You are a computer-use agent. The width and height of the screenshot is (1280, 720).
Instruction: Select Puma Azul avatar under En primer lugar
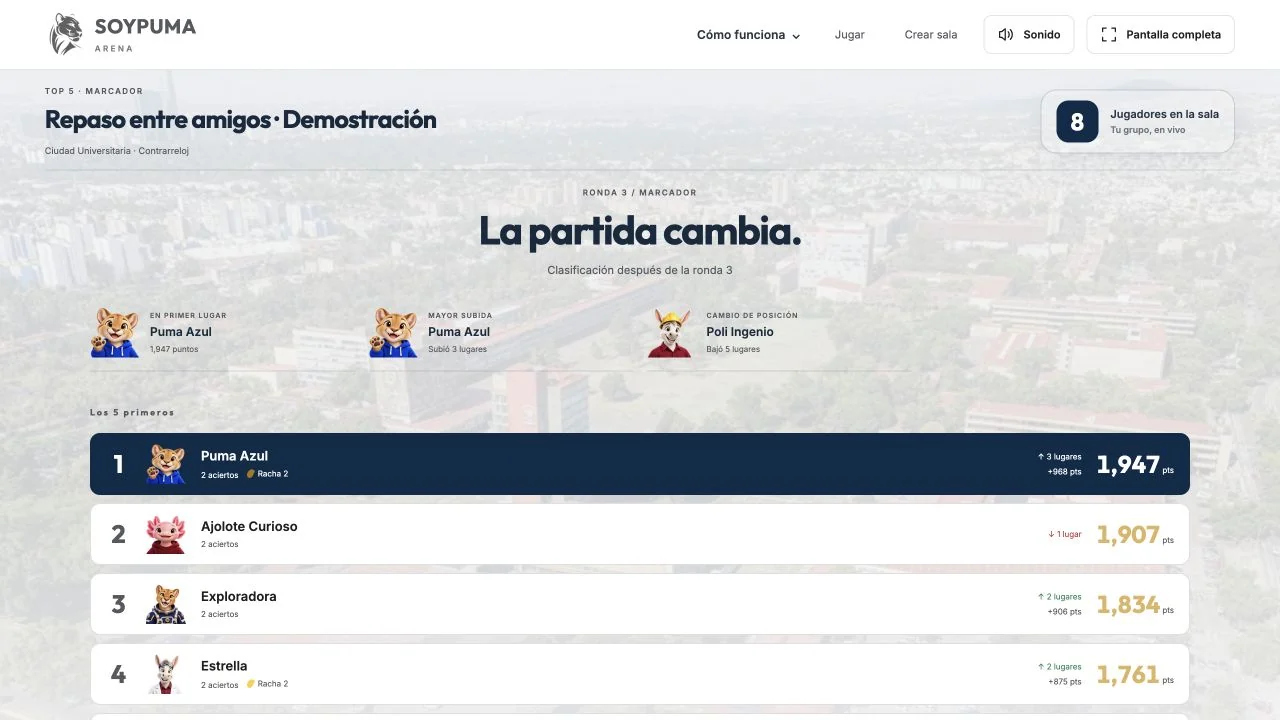tap(116, 332)
